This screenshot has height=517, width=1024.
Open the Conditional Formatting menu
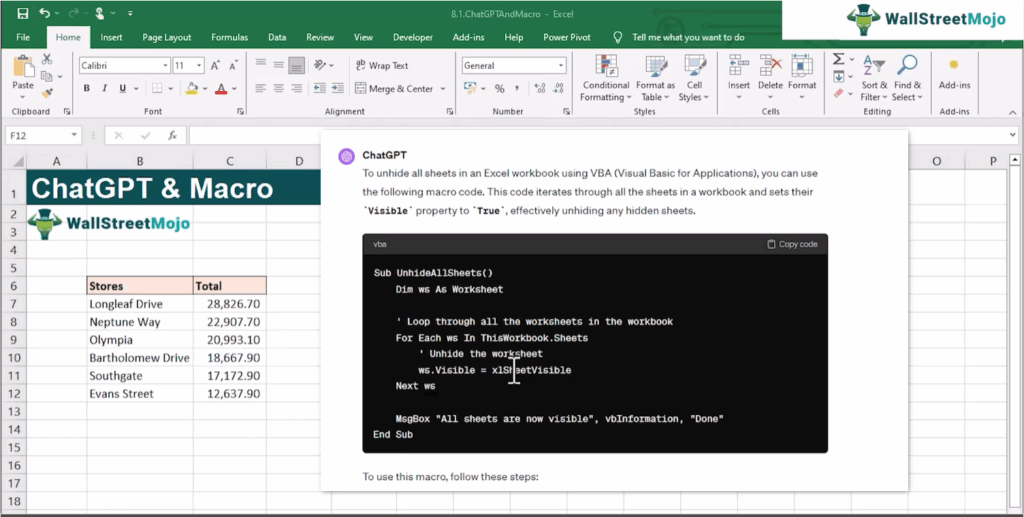pyautogui.click(x=606, y=78)
